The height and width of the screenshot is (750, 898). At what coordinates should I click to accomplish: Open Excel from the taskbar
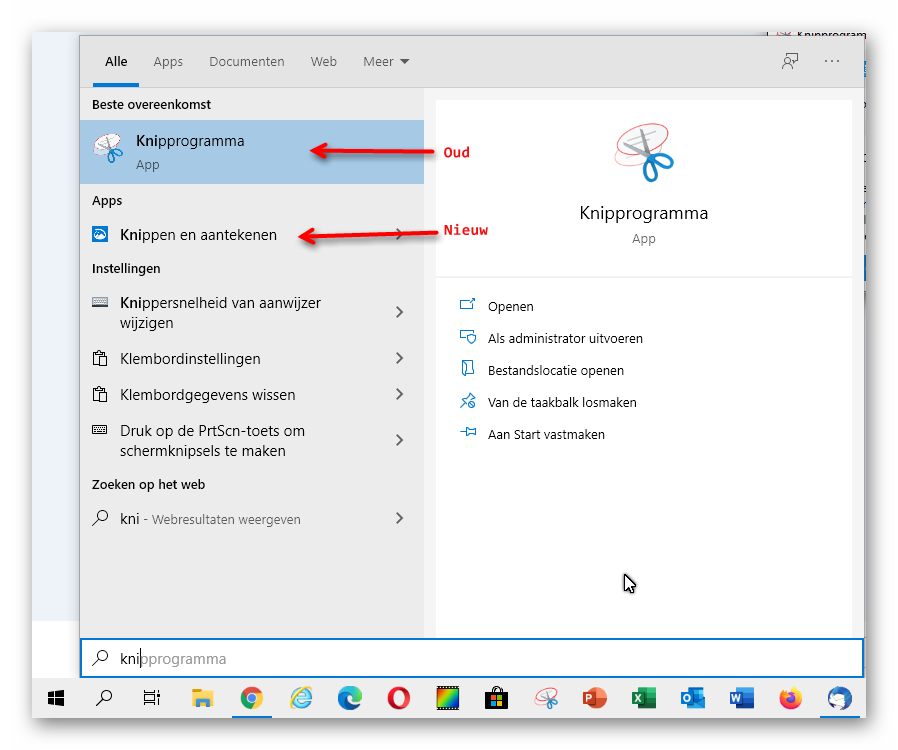click(643, 699)
